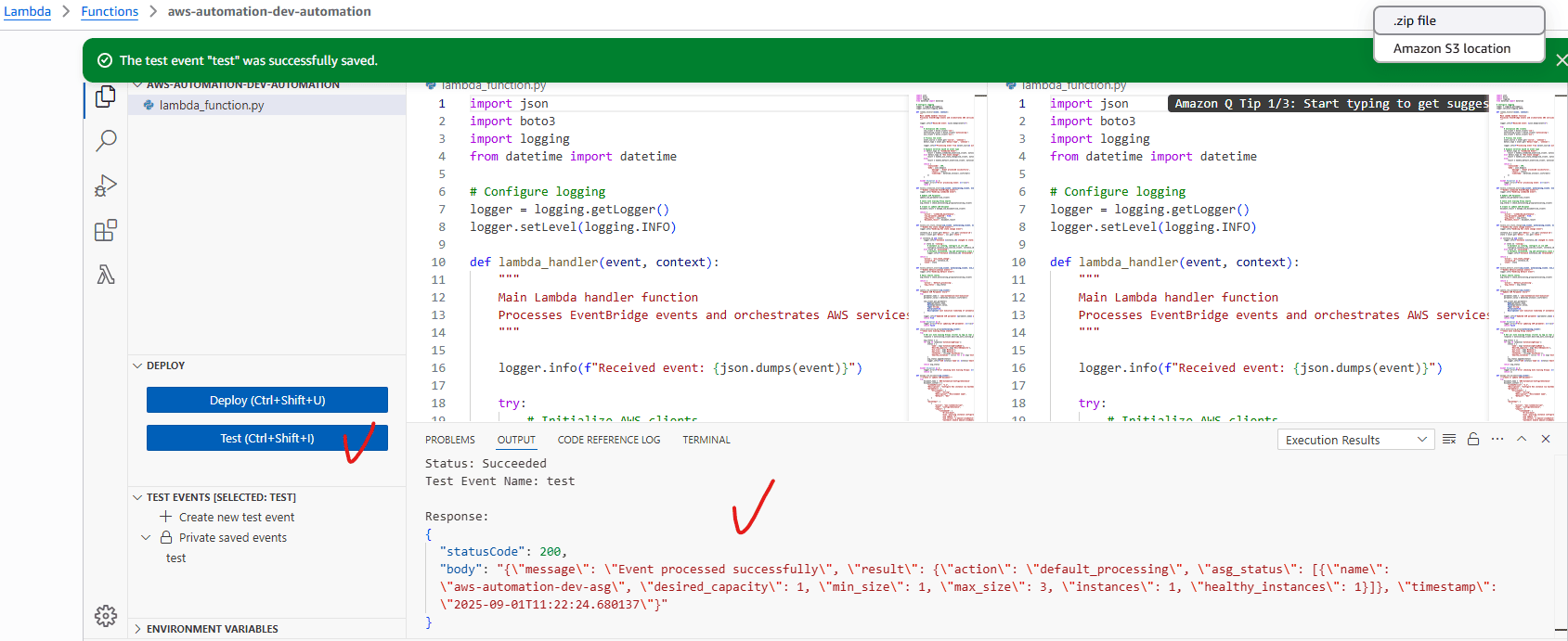Open the Run and Debug view
Image resolution: width=1568 pixels, height=641 pixels.
click(106, 186)
